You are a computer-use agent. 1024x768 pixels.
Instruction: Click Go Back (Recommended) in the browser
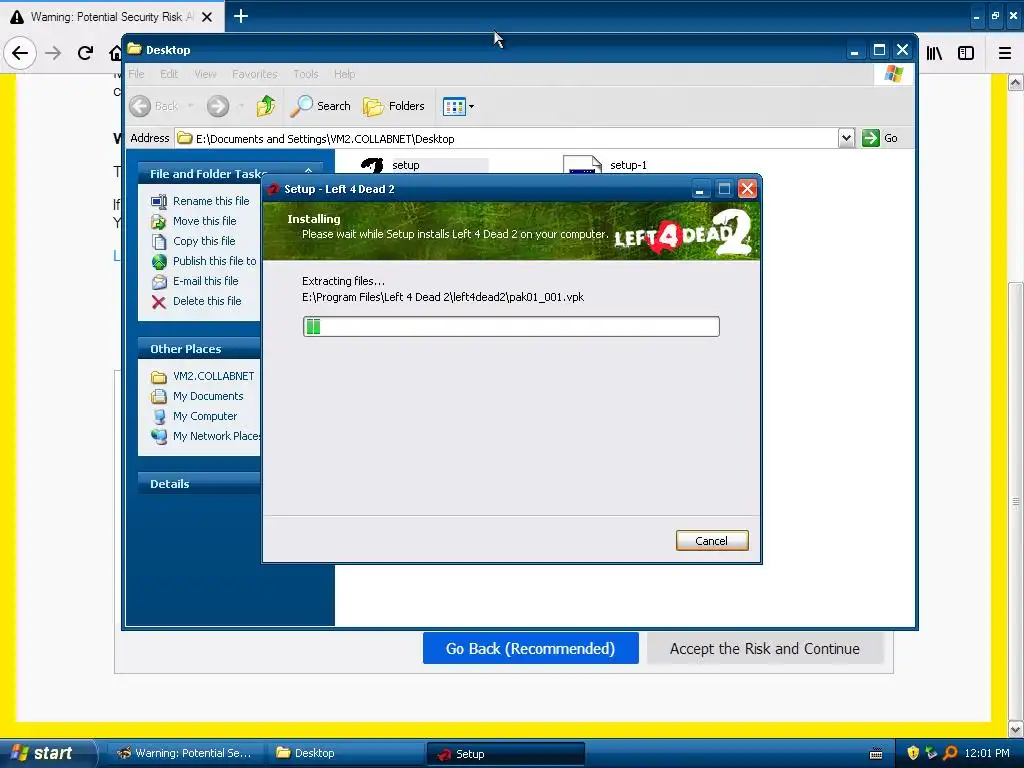pos(530,648)
